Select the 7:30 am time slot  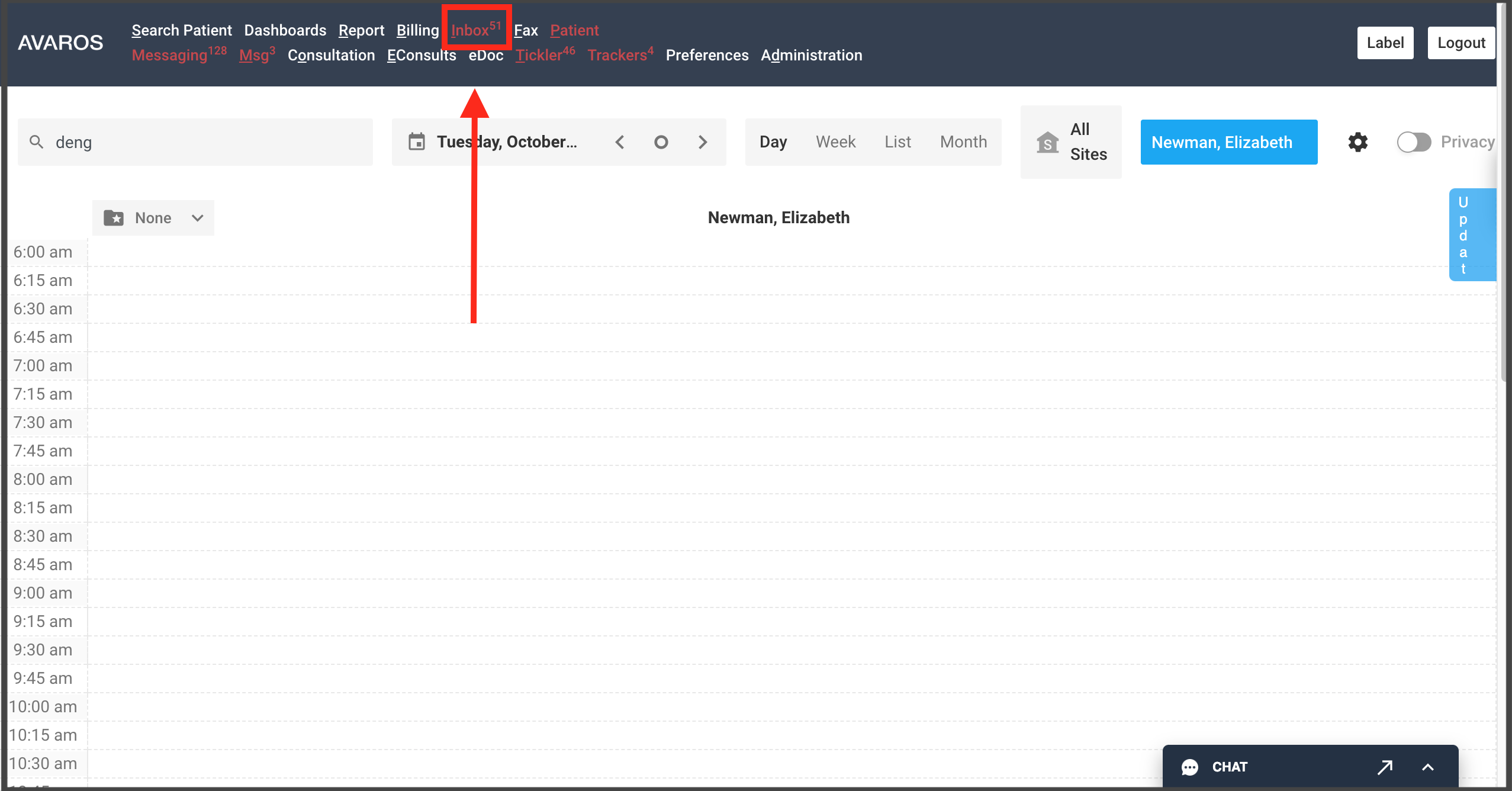tap(792, 423)
